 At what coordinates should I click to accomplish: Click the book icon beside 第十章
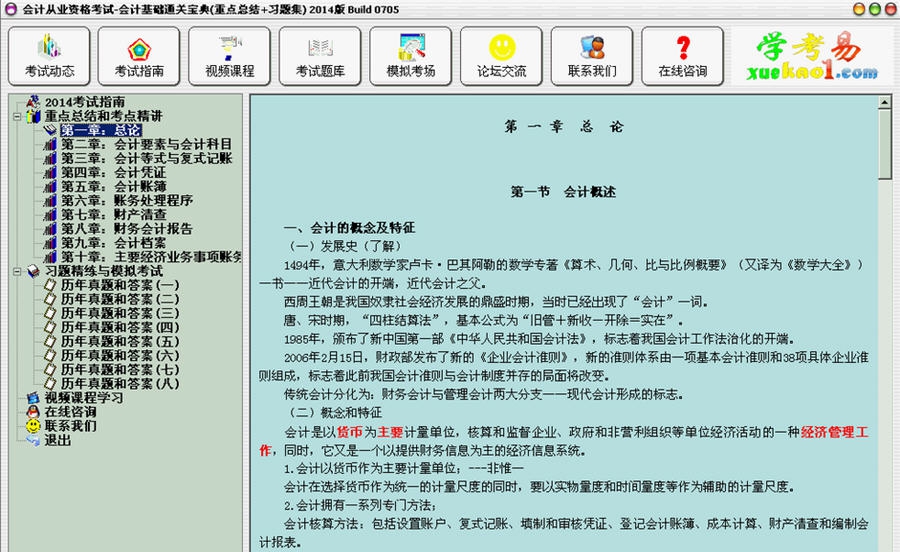(51, 256)
